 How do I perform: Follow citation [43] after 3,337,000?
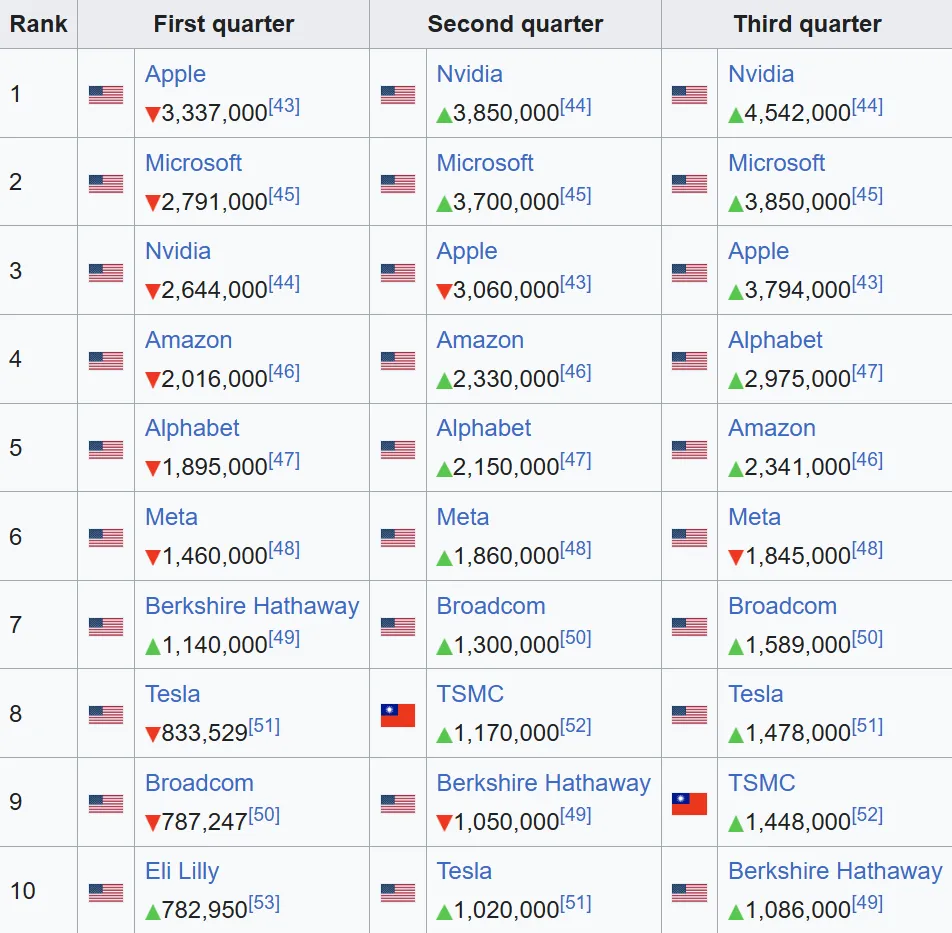click(284, 106)
